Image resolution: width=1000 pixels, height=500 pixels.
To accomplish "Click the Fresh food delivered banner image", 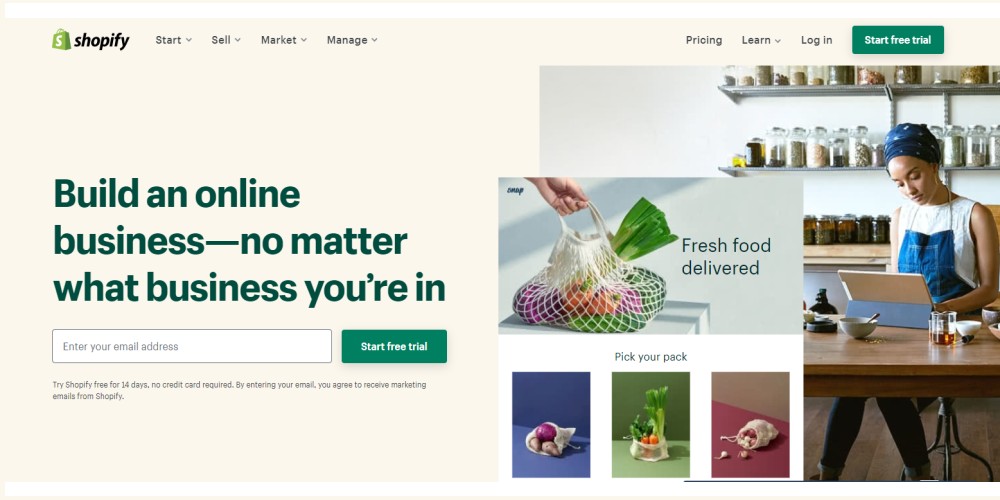I will coord(651,256).
